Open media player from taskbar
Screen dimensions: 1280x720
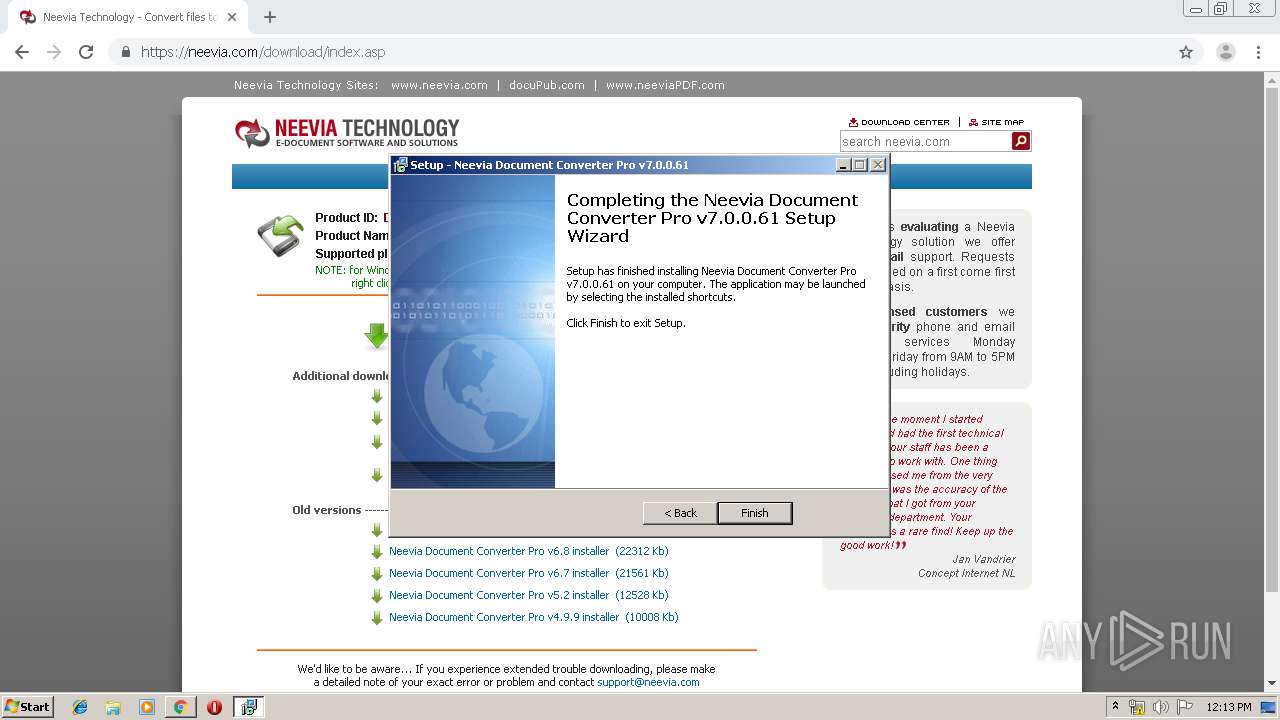click(147, 707)
